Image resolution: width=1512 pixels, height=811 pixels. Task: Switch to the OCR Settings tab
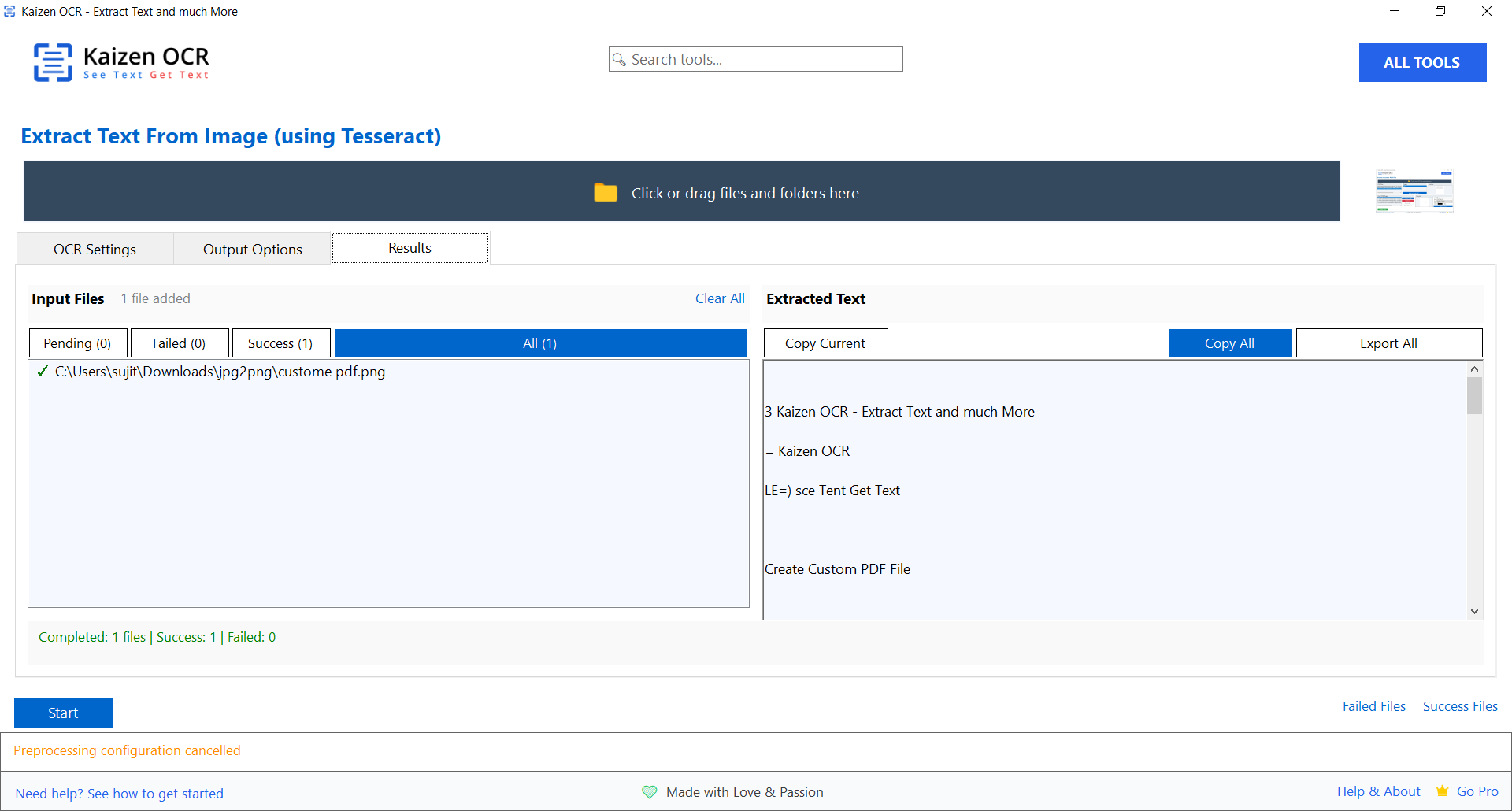click(94, 249)
